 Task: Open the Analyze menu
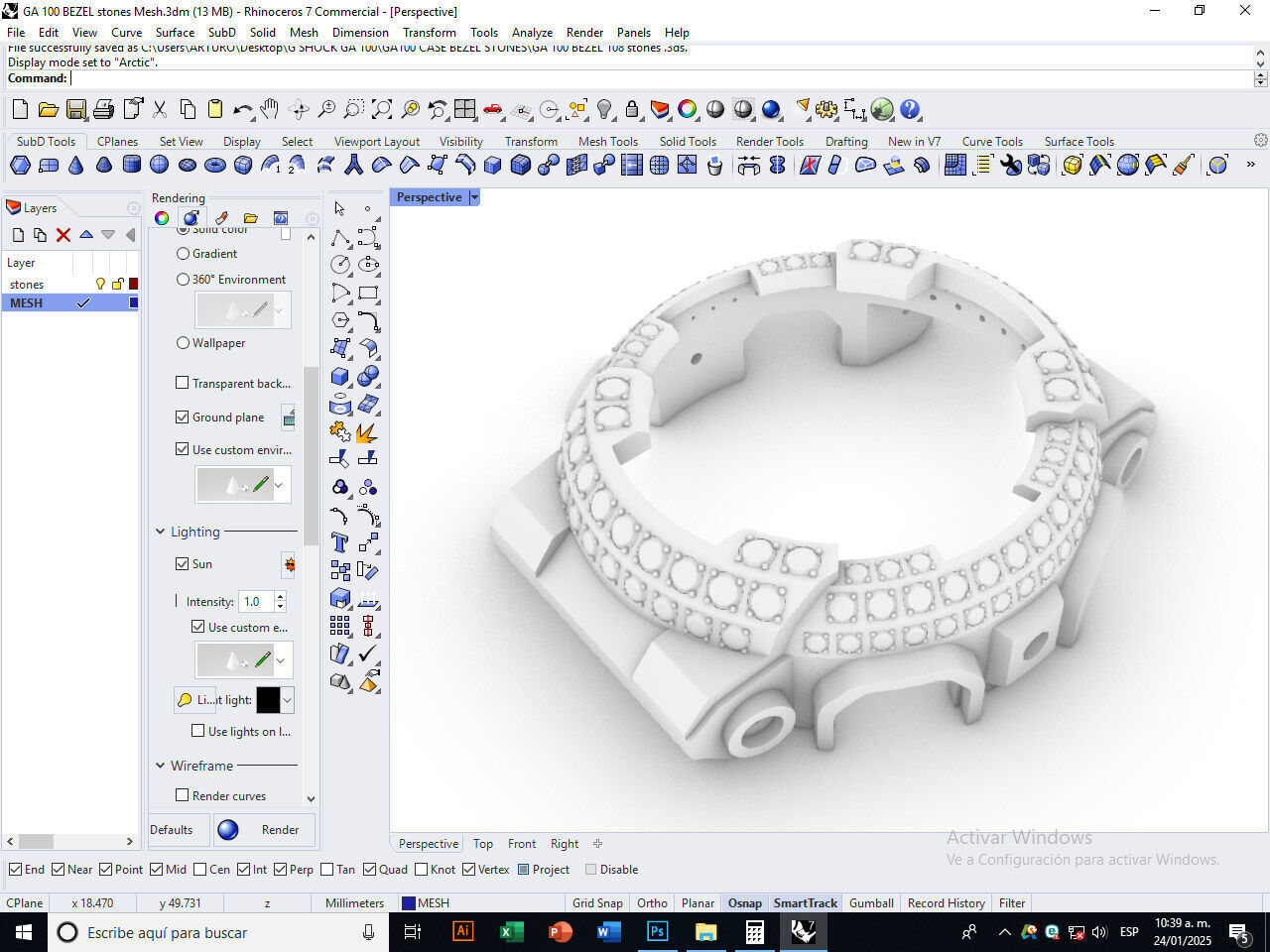(x=532, y=32)
